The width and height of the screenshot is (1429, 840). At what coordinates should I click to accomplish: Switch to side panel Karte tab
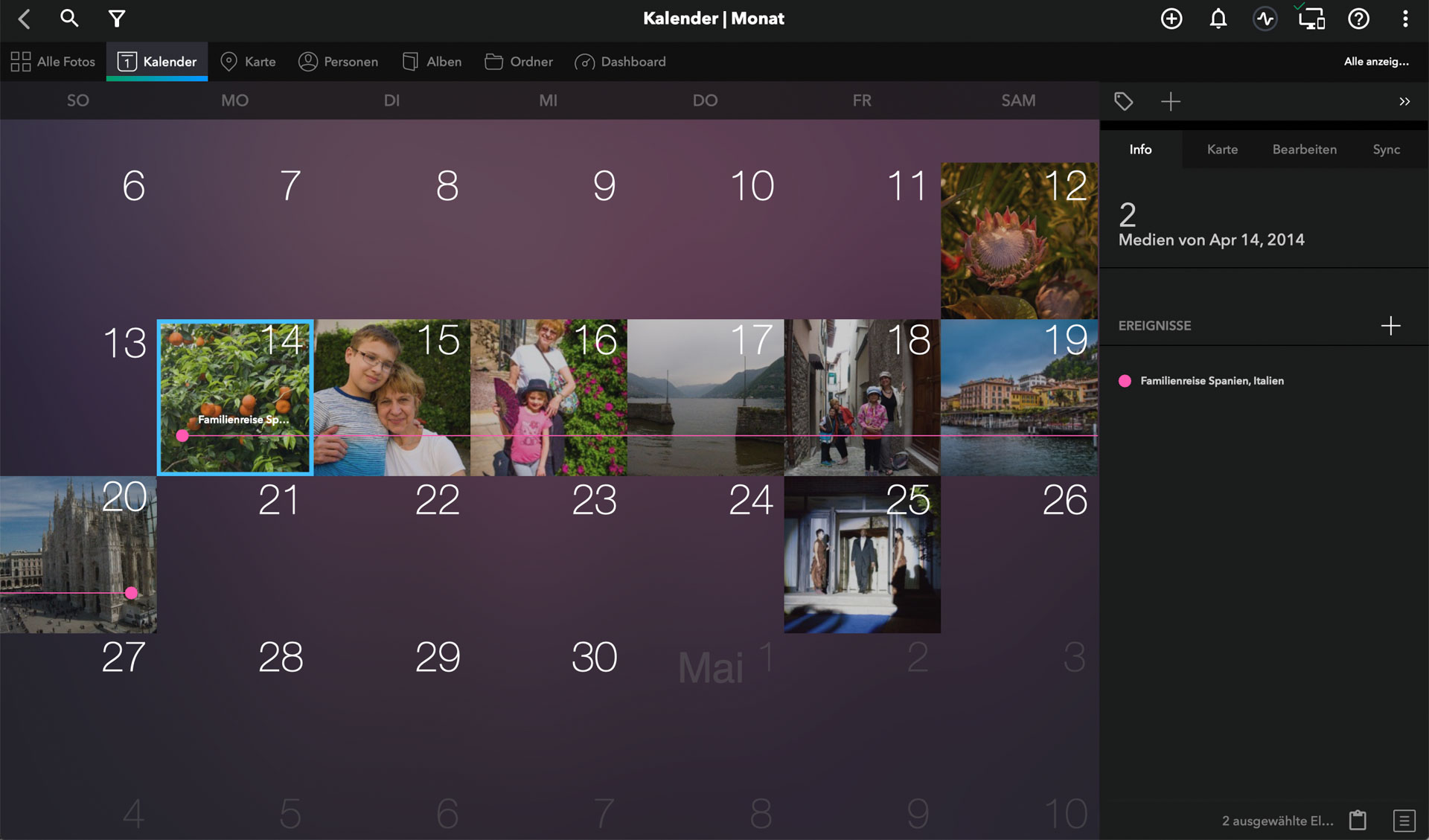(1222, 150)
